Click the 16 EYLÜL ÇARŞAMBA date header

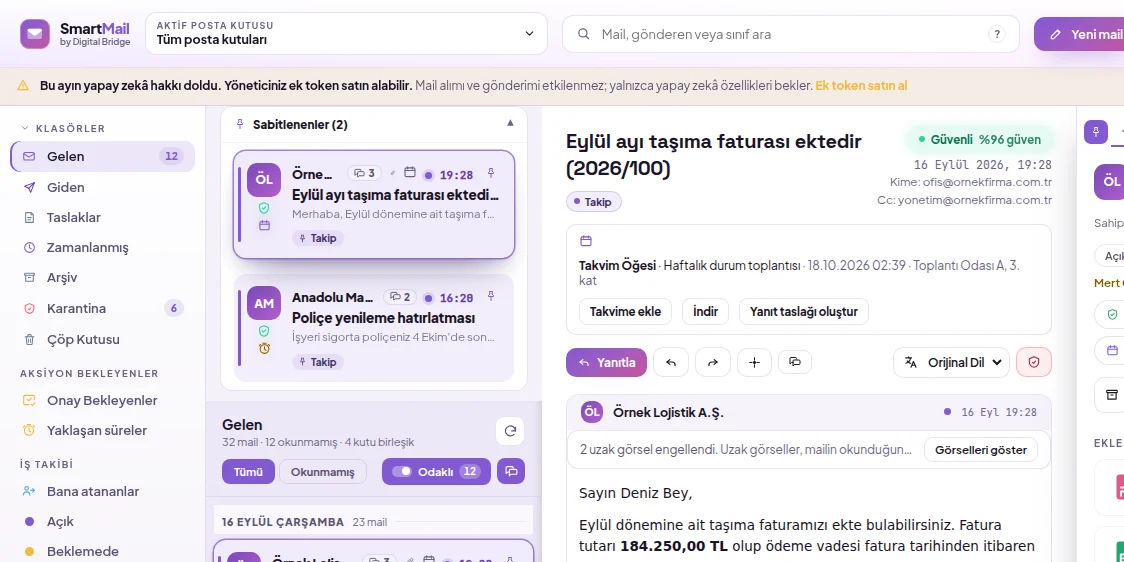coord(282,522)
